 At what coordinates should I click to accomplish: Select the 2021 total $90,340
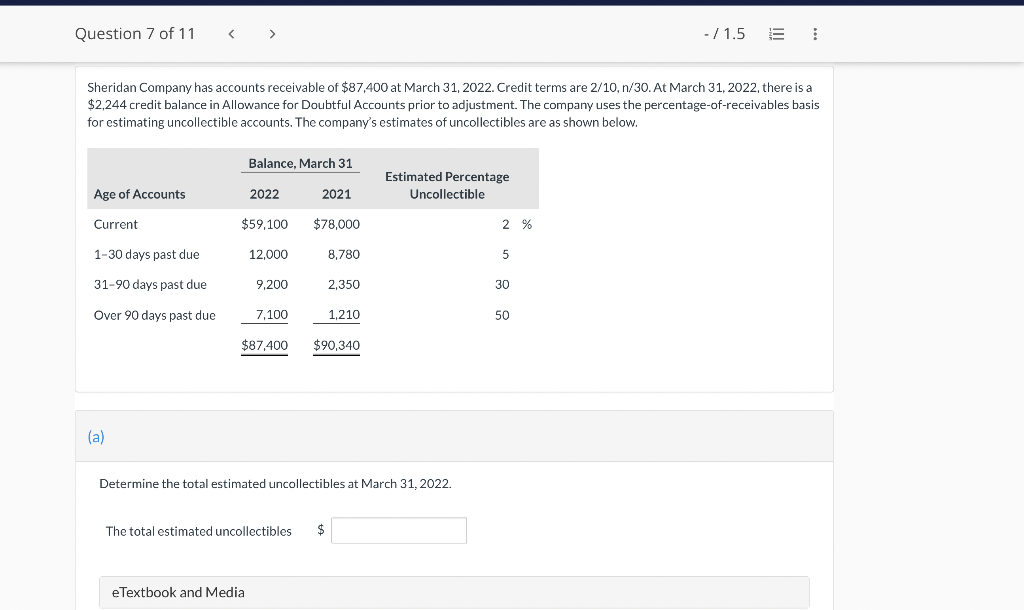tap(336, 345)
